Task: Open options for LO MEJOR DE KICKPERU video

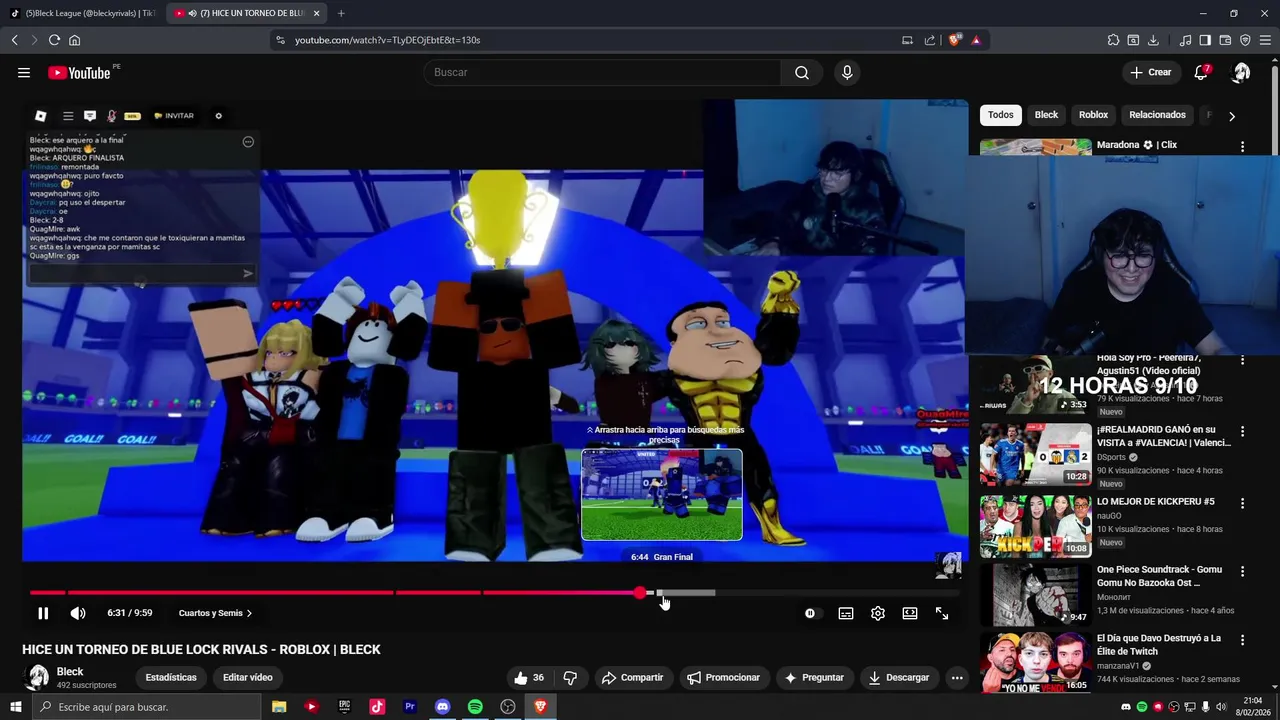Action: click(x=1242, y=503)
